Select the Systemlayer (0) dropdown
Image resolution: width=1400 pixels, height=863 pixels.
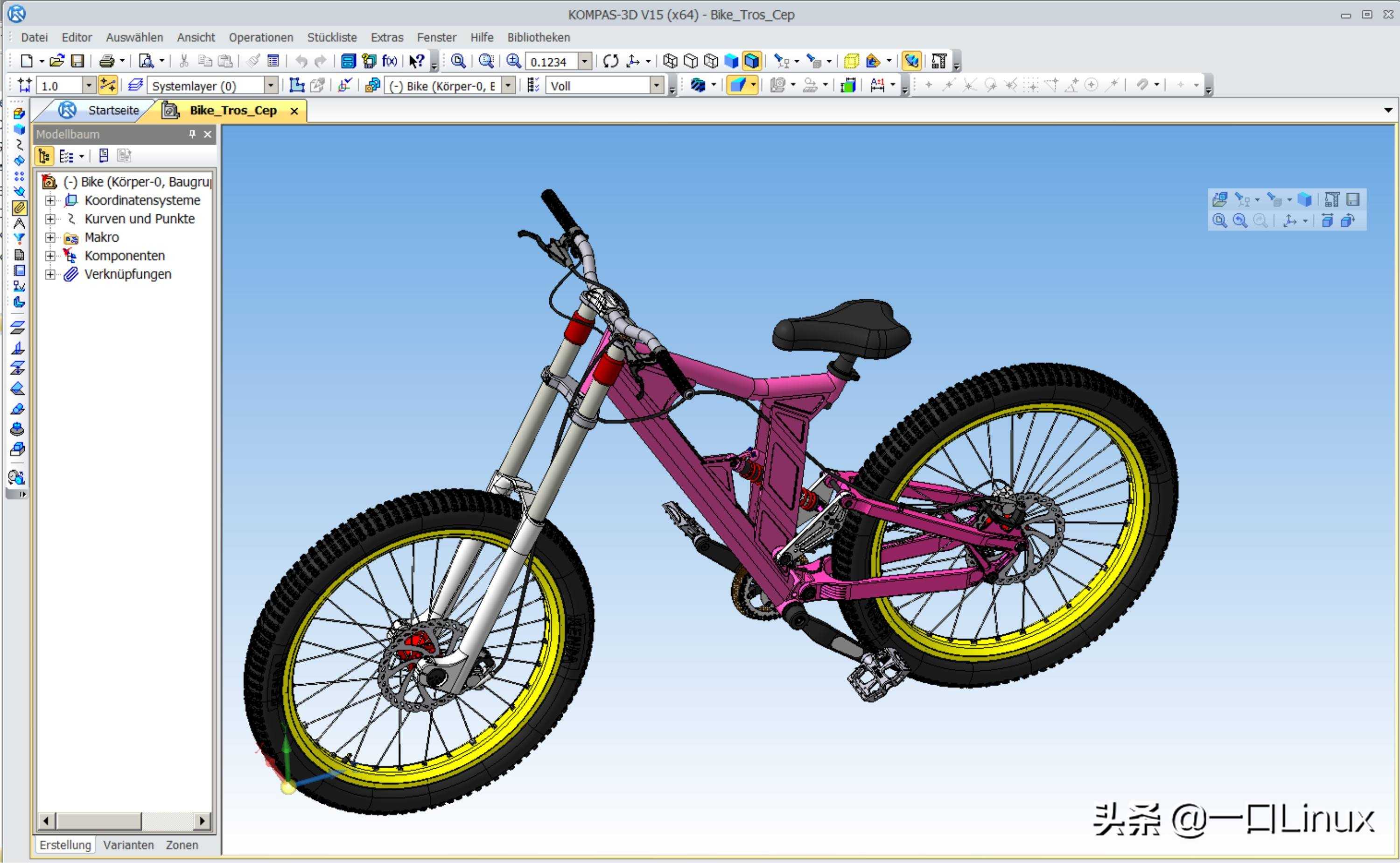click(215, 87)
